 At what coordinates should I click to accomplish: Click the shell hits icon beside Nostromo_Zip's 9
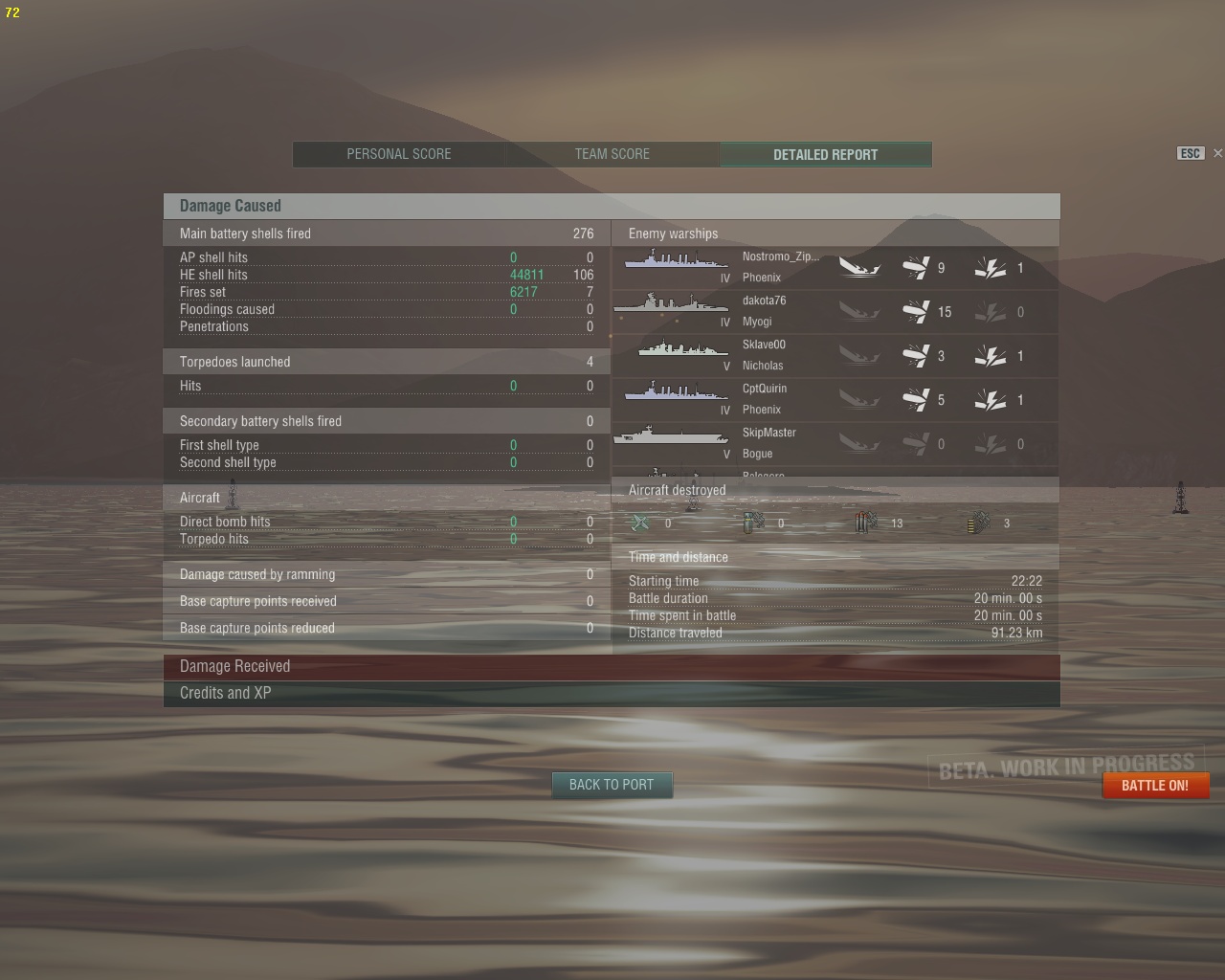click(x=916, y=268)
